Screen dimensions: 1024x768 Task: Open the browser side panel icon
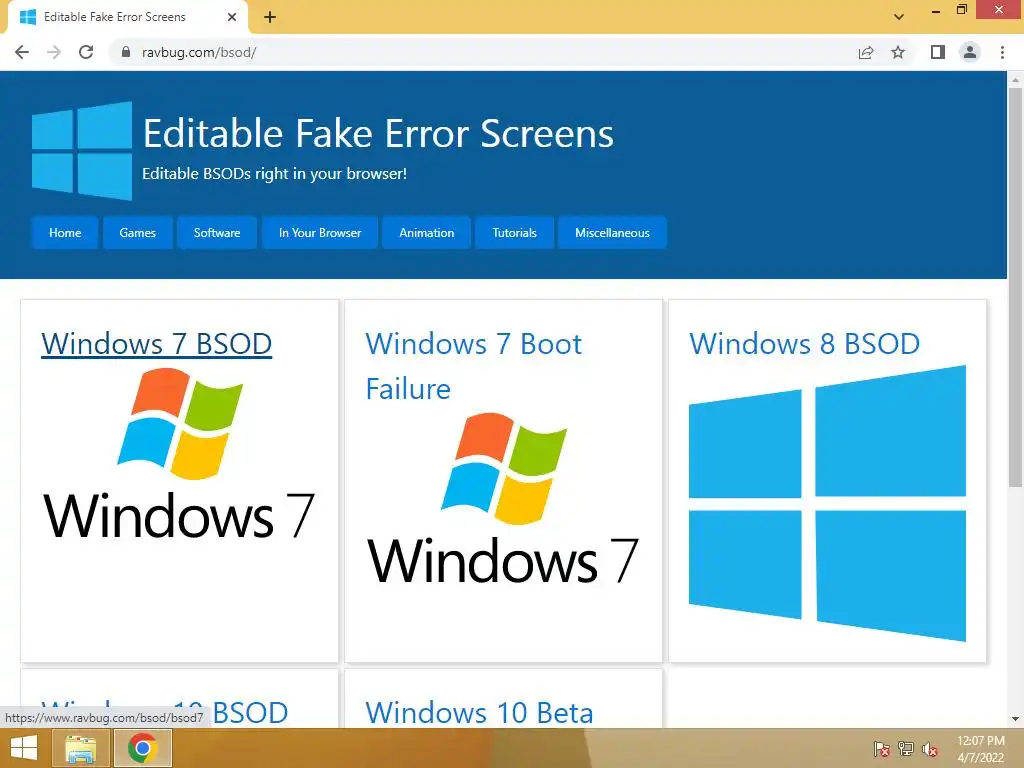[x=938, y=52]
